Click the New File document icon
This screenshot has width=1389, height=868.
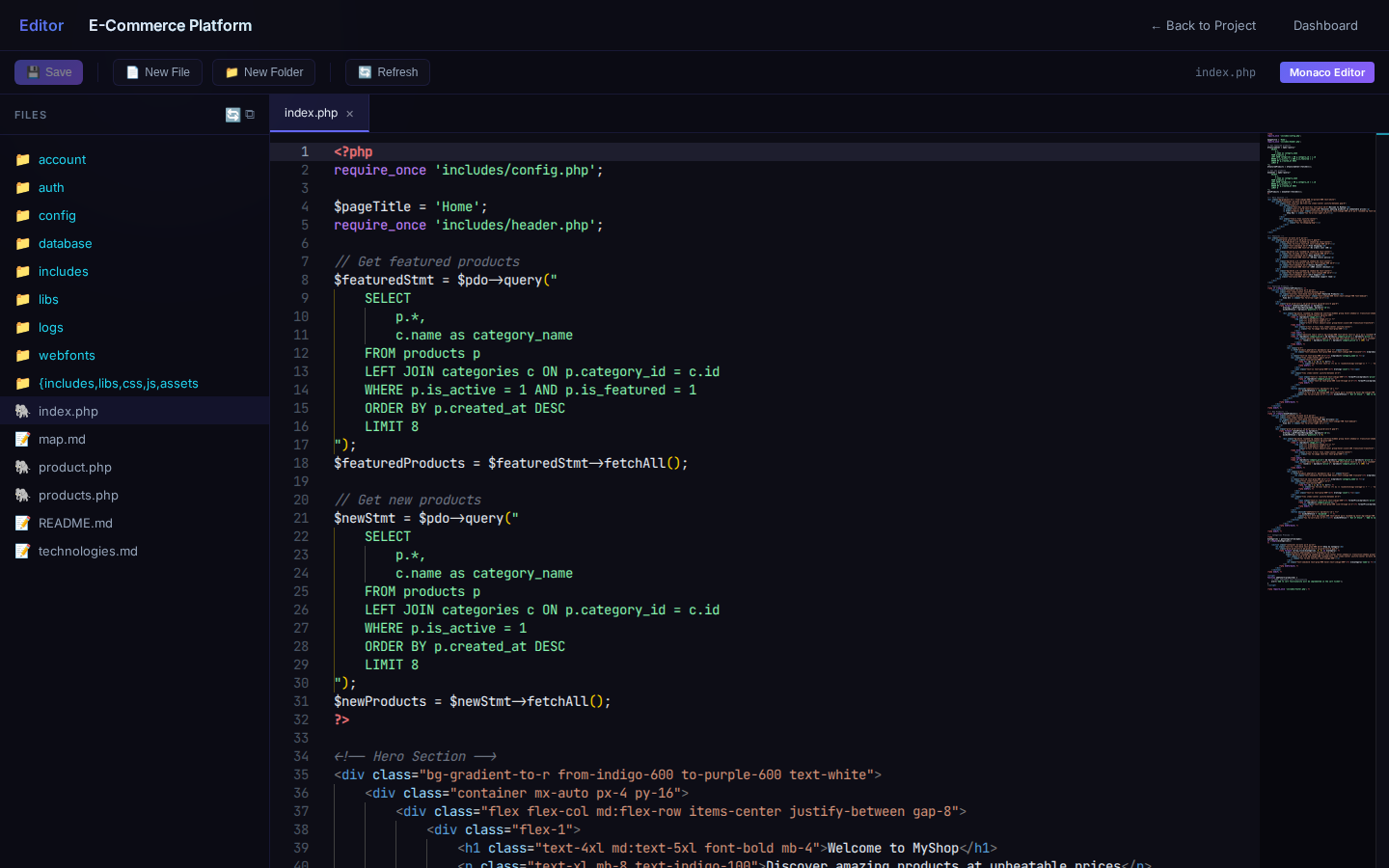132,71
